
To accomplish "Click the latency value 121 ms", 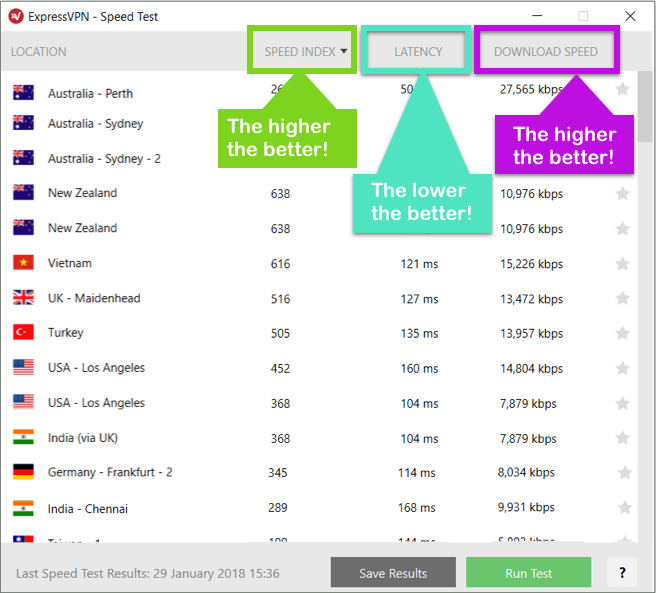I will pyautogui.click(x=419, y=264).
